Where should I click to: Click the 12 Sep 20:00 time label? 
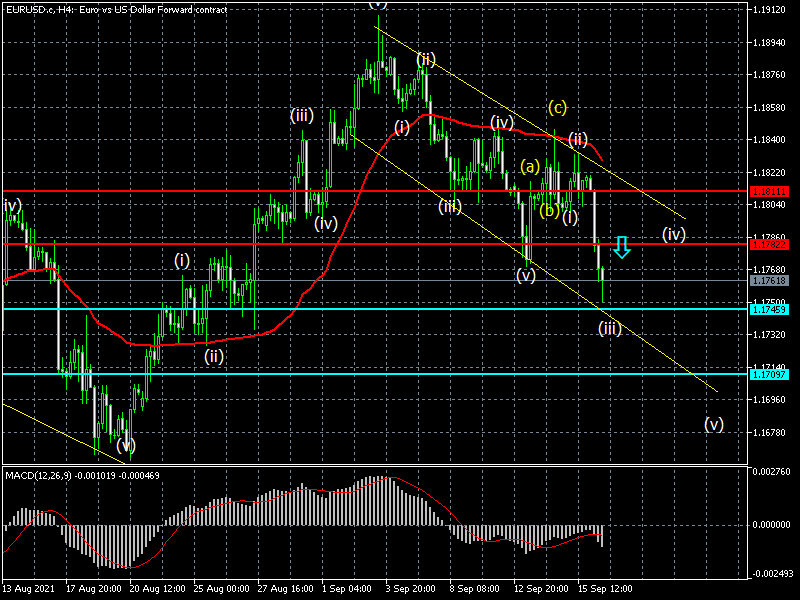pyautogui.click(x=541, y=588)
